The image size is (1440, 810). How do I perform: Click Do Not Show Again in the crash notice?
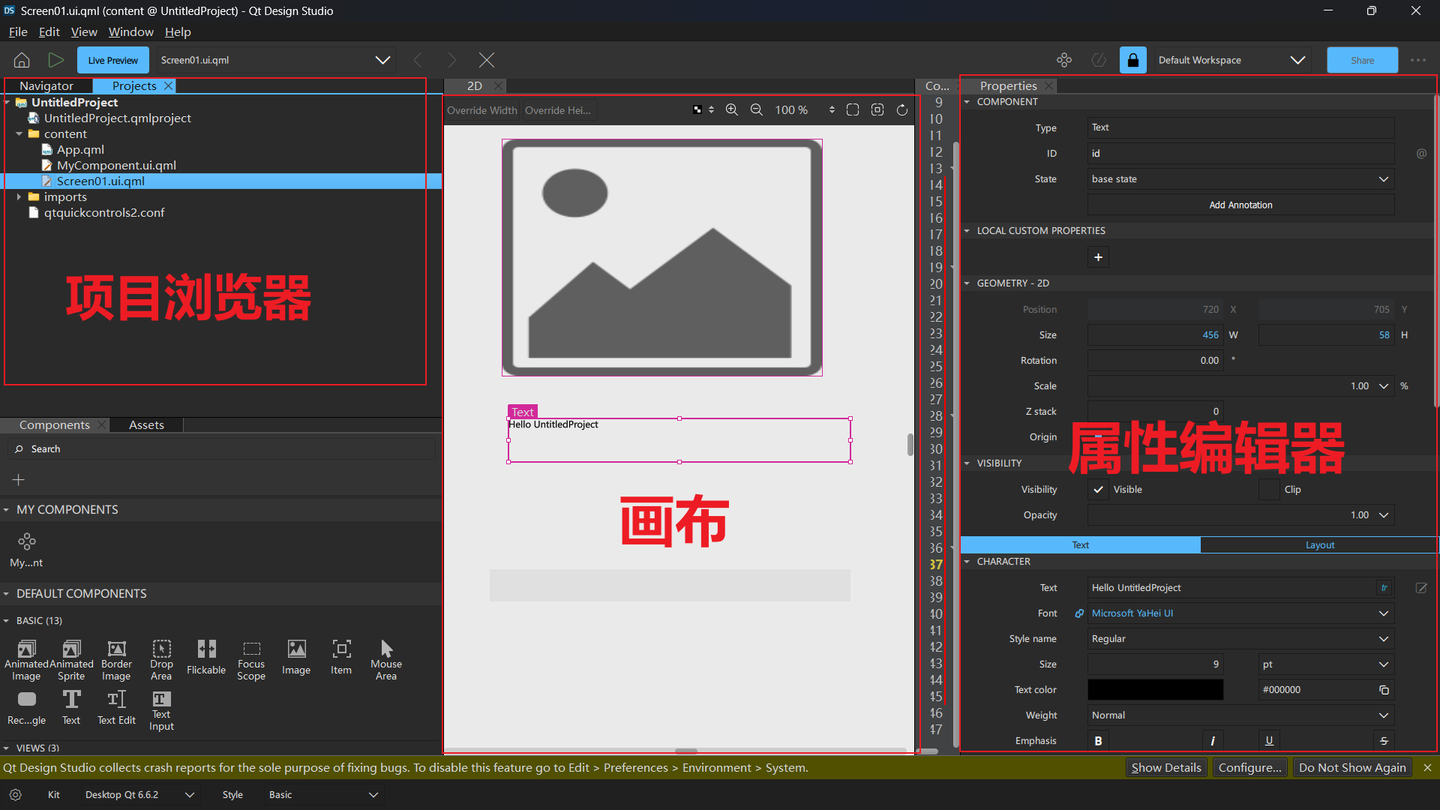click(x=1352, y=767)
